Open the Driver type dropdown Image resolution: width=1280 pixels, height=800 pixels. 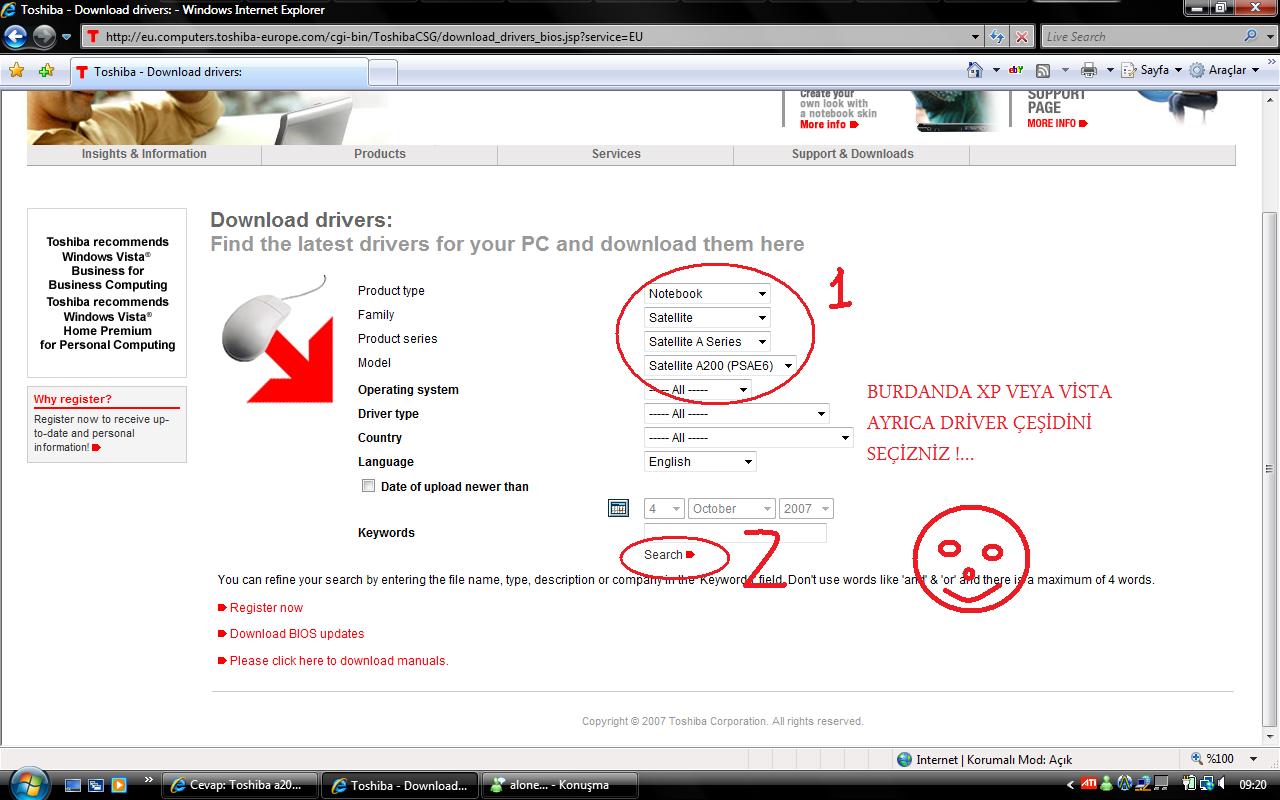(737, 413)
